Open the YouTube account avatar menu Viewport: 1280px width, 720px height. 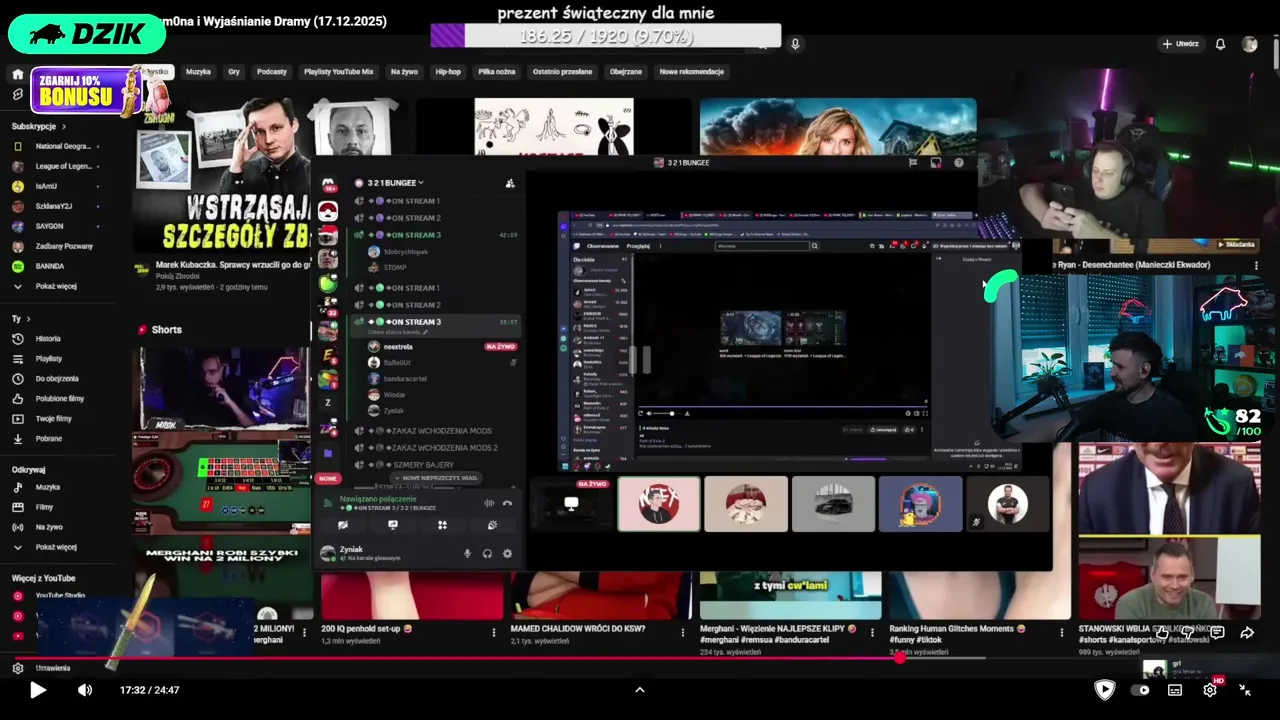[1250, 44]
